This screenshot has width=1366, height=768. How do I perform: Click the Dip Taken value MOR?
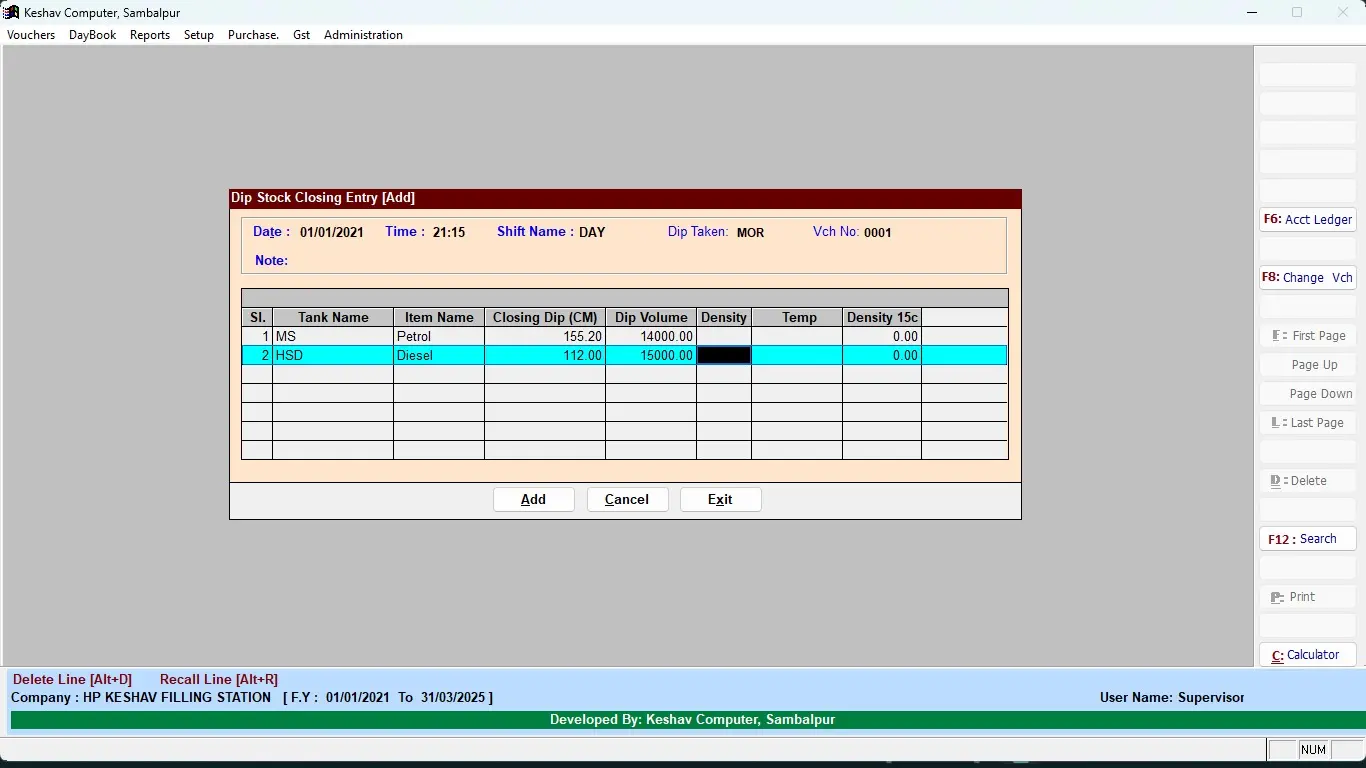tap(750, 232)
